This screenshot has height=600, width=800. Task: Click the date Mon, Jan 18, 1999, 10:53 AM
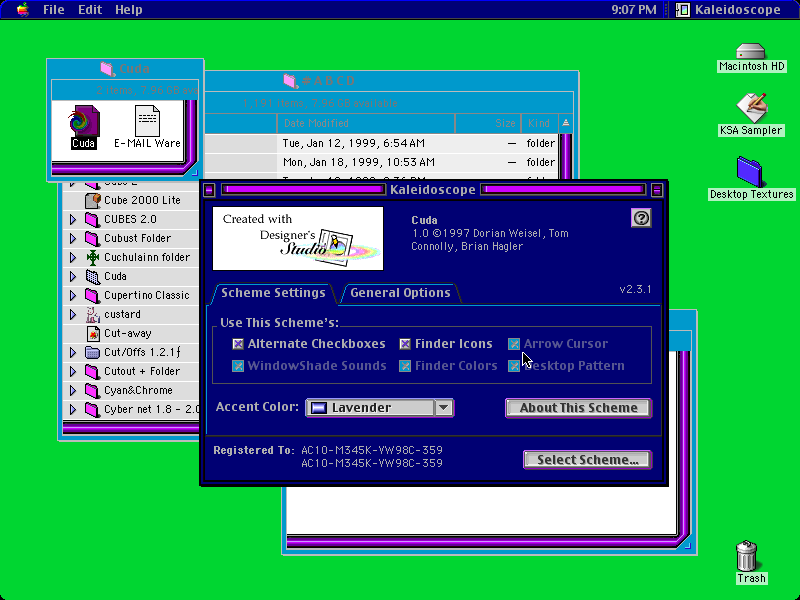(359, 162)
